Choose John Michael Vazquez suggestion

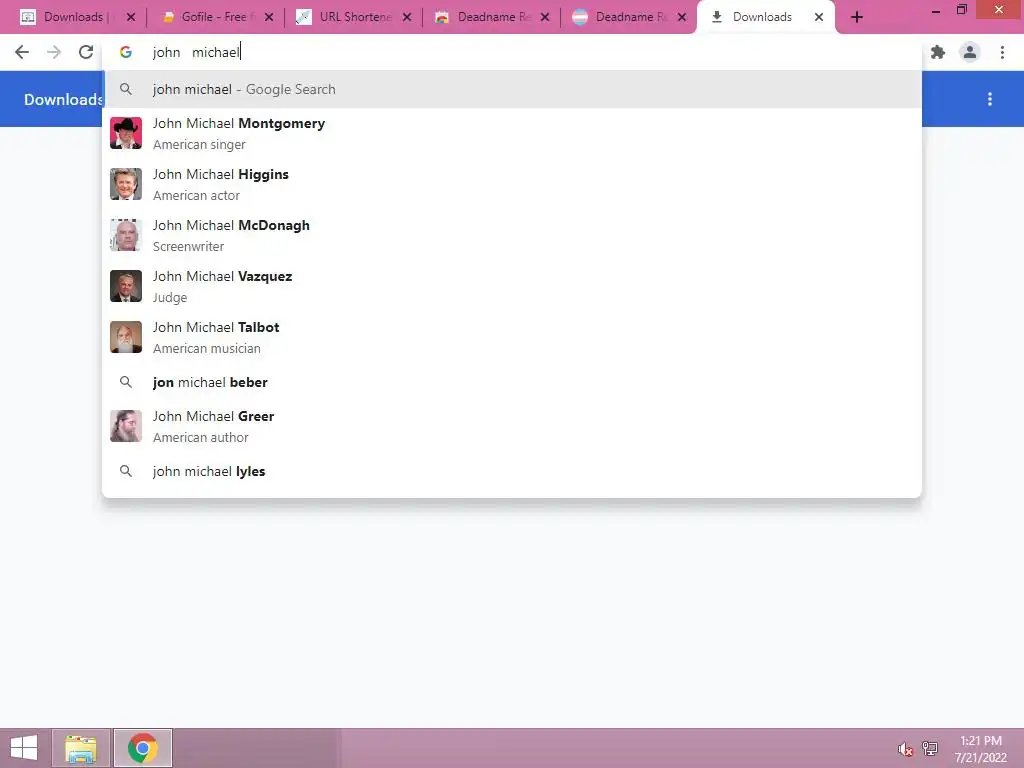coord(512,286)
